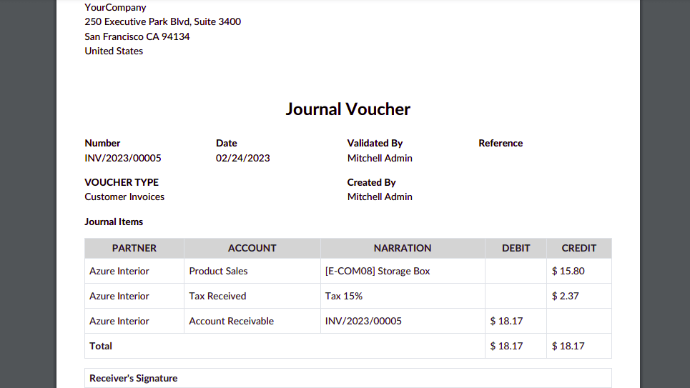Click the PARTNER column header

(x=134, y=248)
